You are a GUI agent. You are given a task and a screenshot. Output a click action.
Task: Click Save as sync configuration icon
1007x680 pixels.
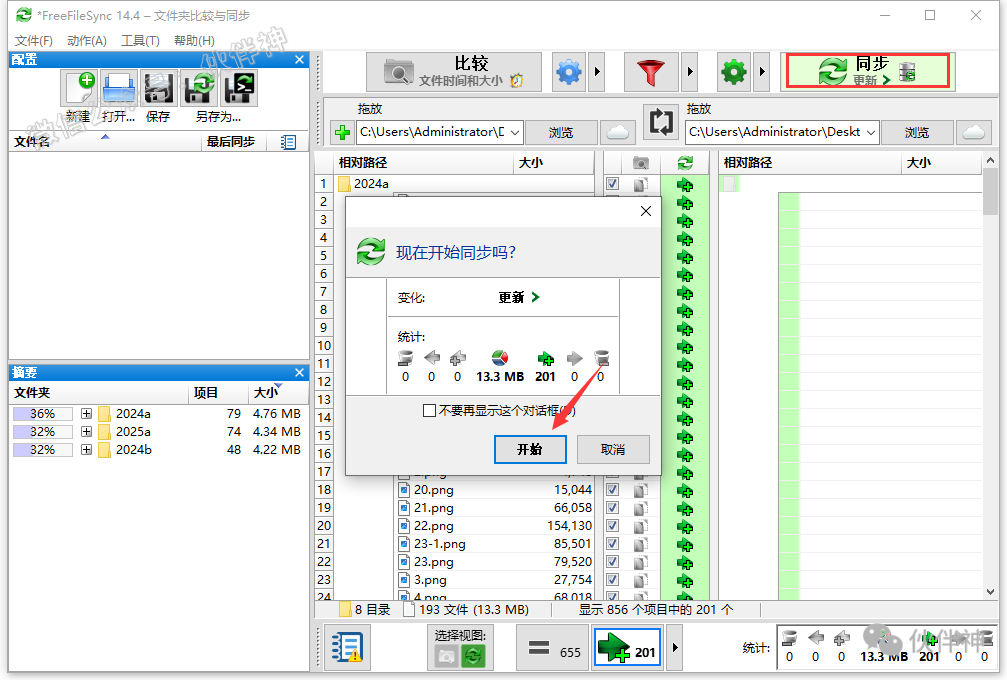(199, 88)
